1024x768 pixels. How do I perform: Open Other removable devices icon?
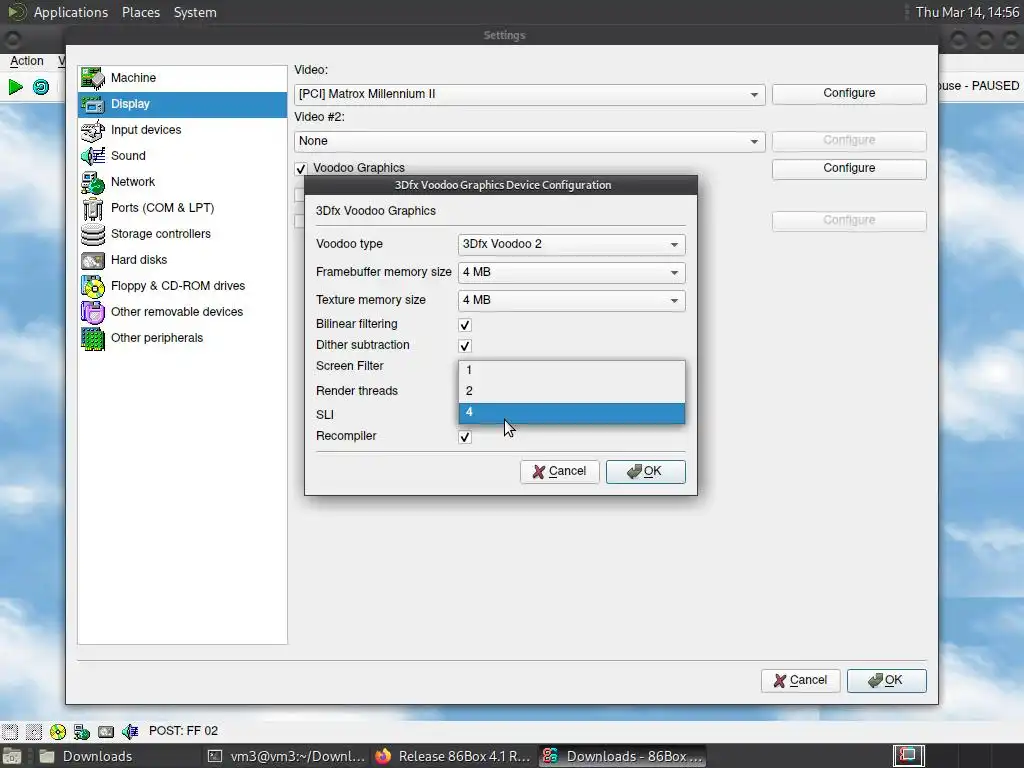tap(93, 313)
